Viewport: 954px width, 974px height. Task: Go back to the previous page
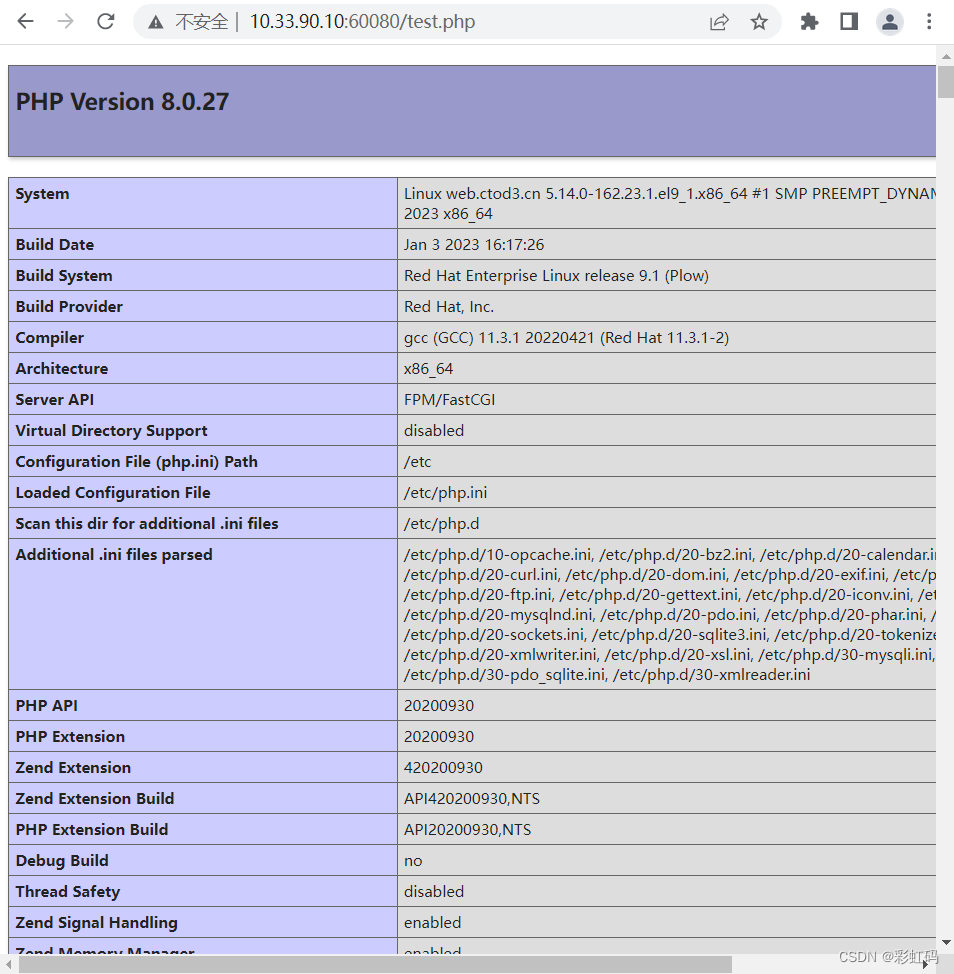pyautogui.click(x=25, y=22)
